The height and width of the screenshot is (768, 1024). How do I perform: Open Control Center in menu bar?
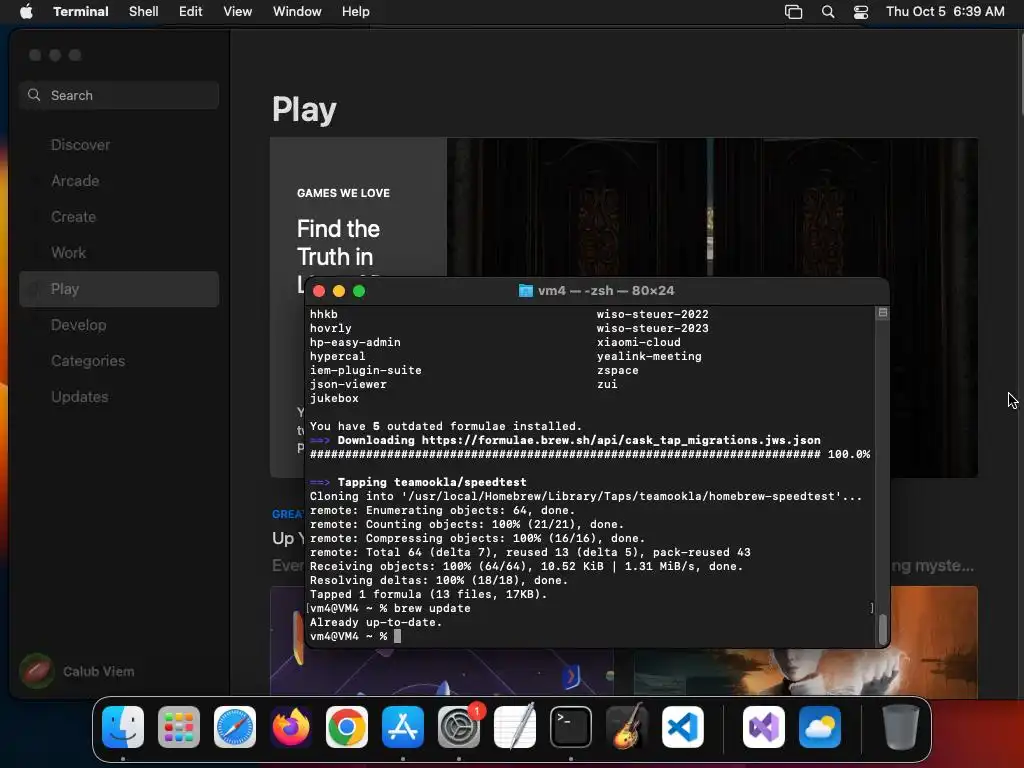pyautogui.click(x=861, y=12)
